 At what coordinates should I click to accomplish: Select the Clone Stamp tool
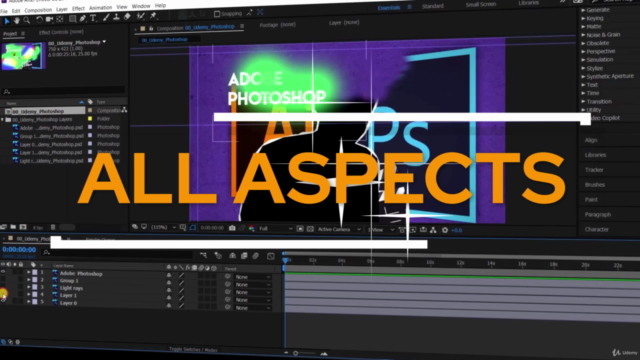coord(116,17)
